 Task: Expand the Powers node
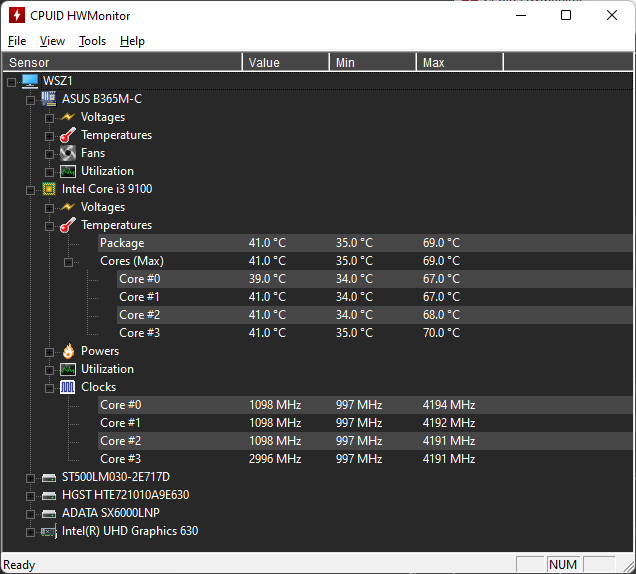49,353
